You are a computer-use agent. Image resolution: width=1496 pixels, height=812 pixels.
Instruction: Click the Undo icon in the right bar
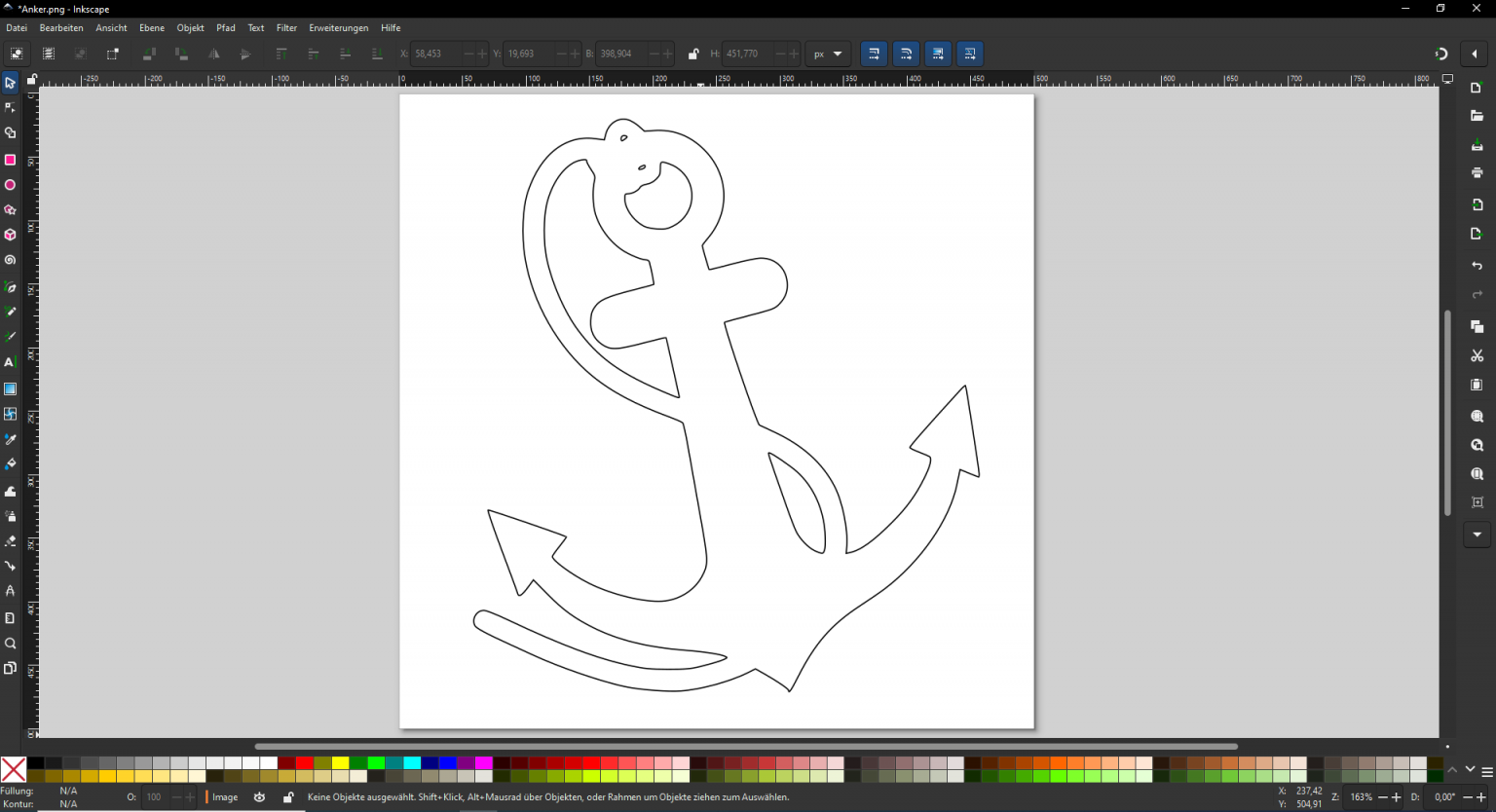point(1477,265)
